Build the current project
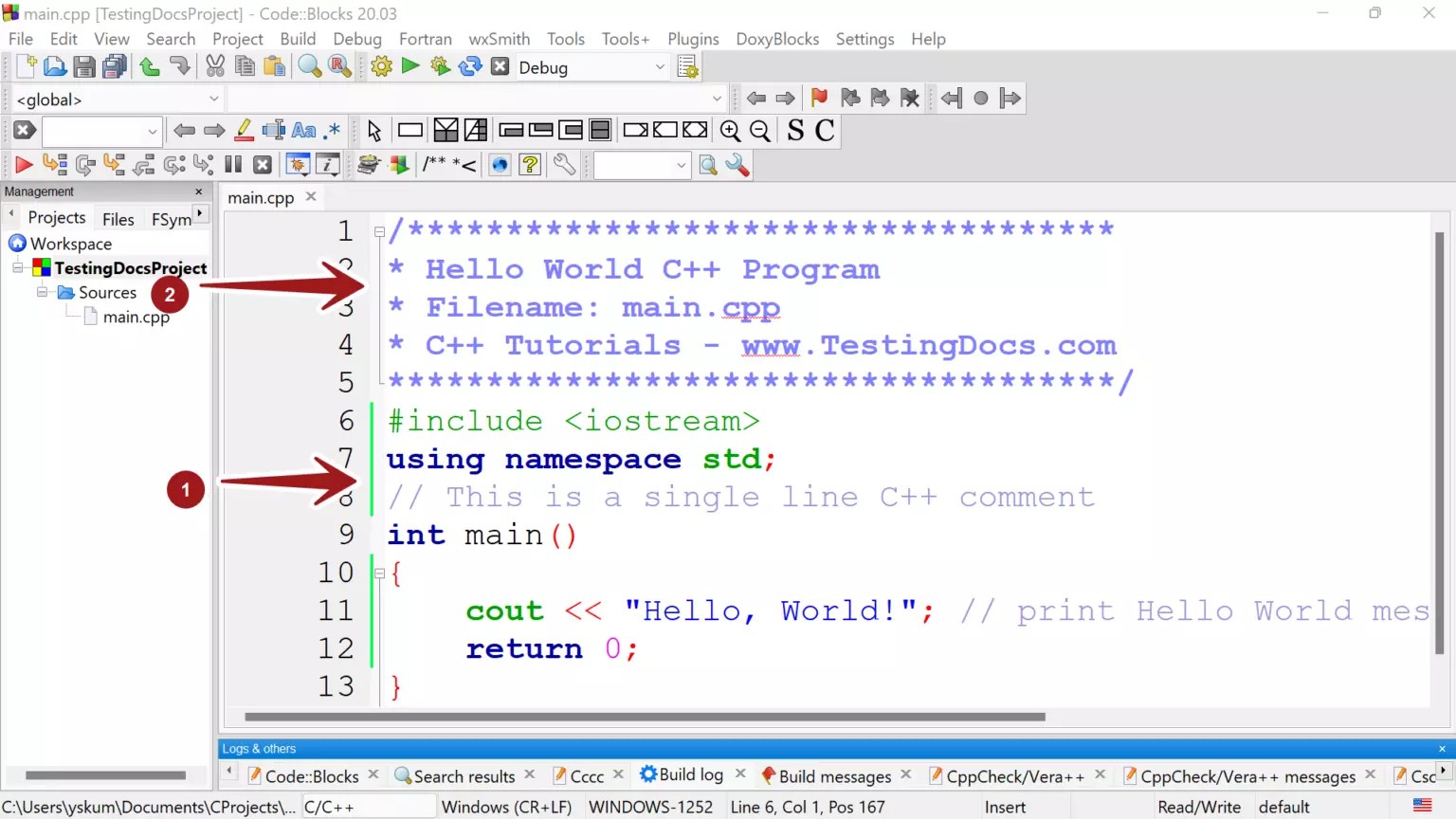The width and height of the screenshot is (1456, 819). pos(380,65)
